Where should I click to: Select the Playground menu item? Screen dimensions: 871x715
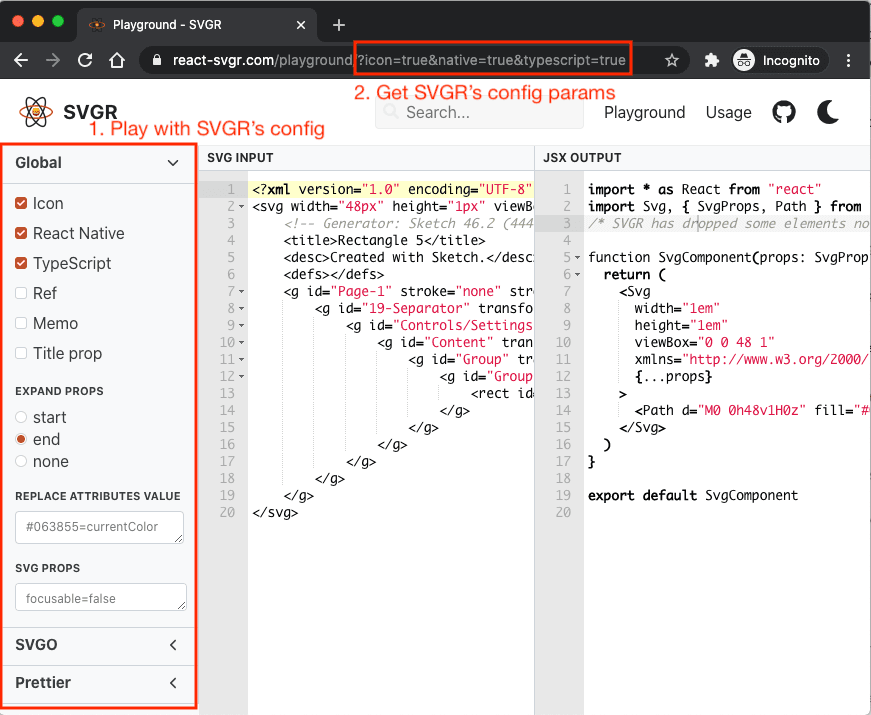tap(644, 112)
